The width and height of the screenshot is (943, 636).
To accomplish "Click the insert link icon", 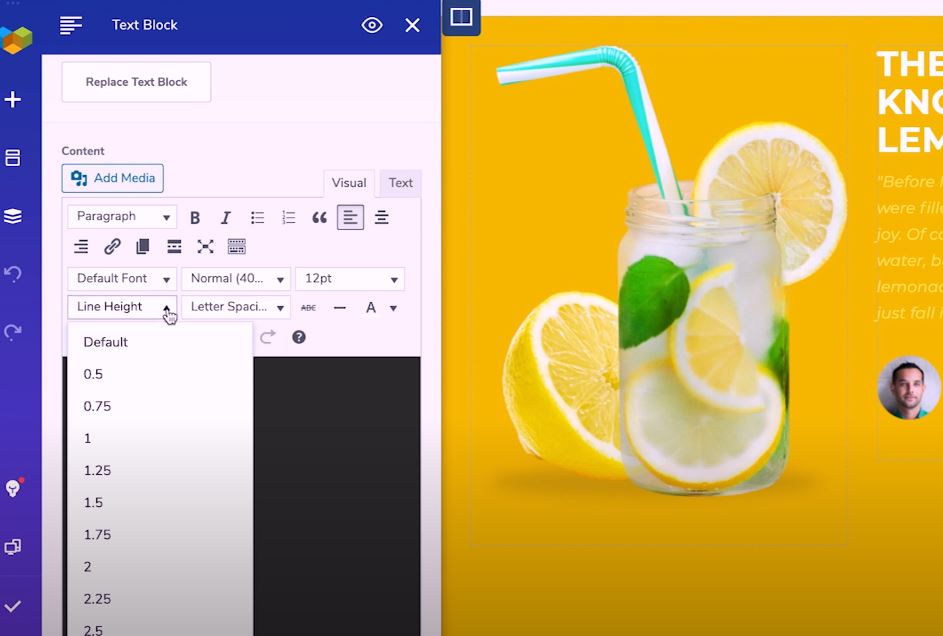I will [112, 246].
